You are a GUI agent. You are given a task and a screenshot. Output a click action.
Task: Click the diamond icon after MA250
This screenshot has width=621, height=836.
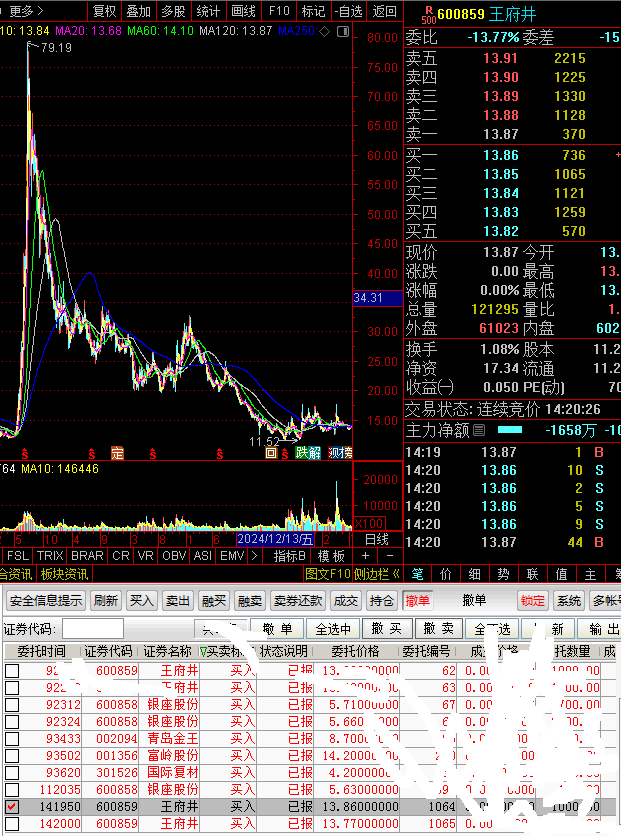[x=324, y=31]
